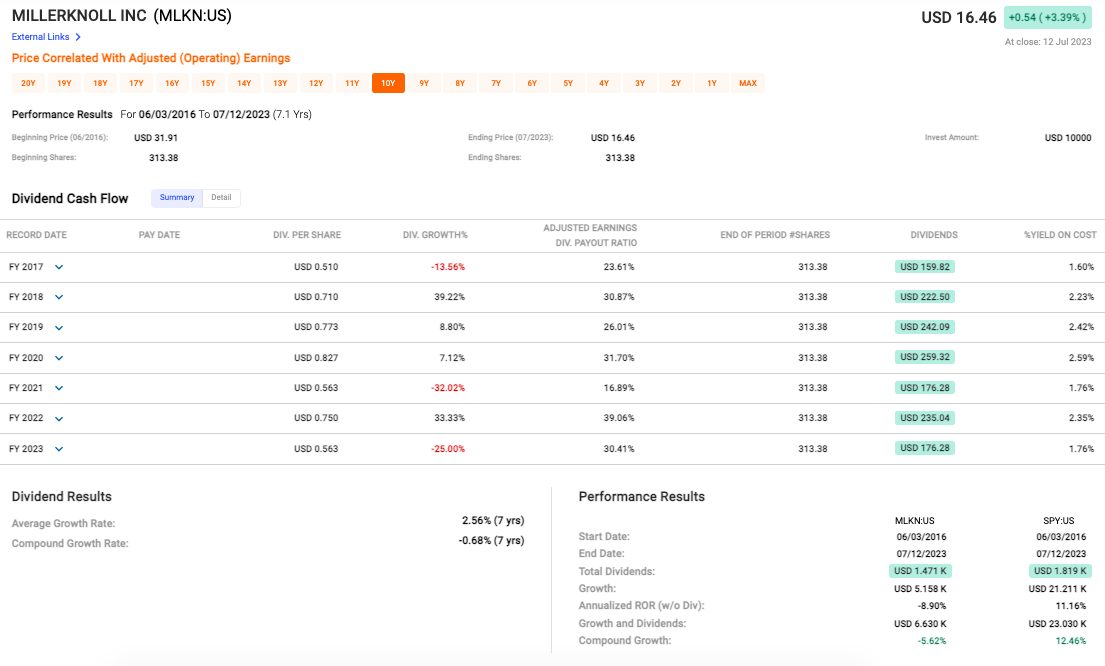Expand the FY 2019 dividend details

coord(59,328)
